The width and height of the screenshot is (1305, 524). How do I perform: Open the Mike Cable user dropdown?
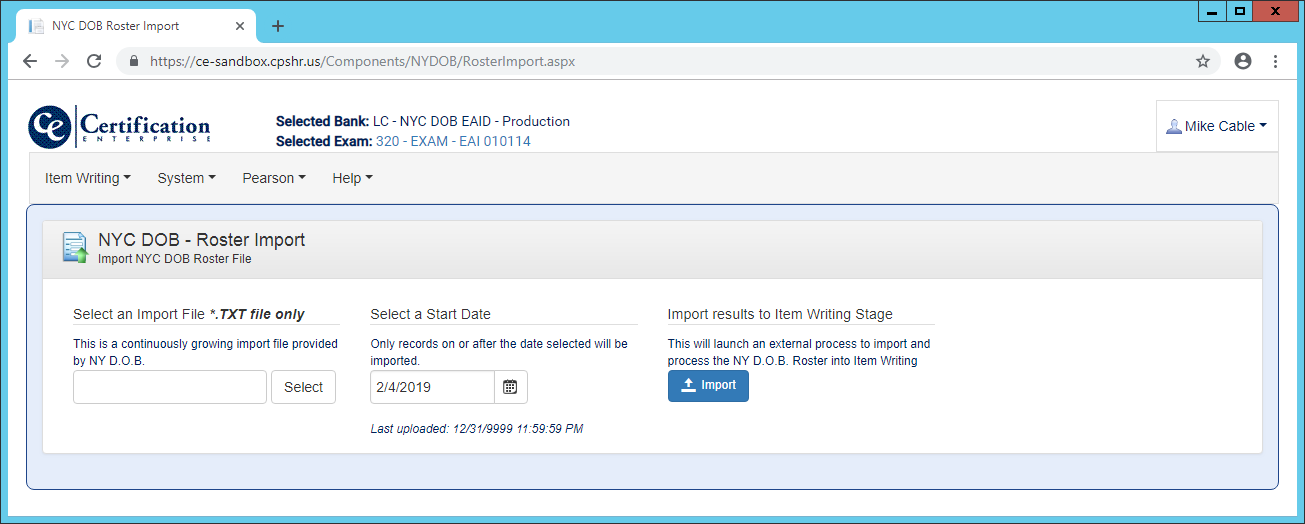(1217, 127)
